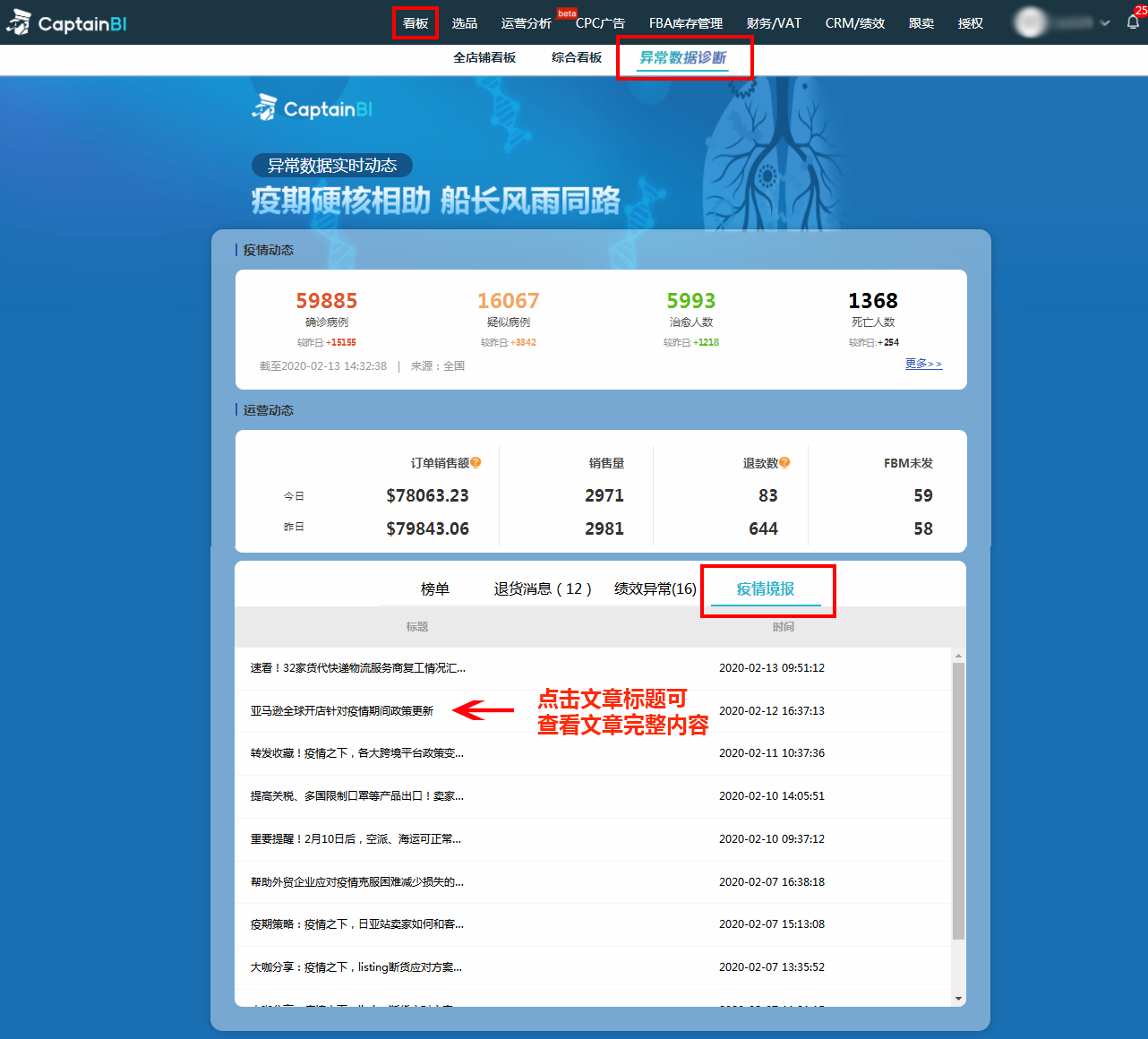The height and width of the screenshot is (1039, 1148).
Task: Click today's FBM未发 value 59
Action: [x=923, y=496]
